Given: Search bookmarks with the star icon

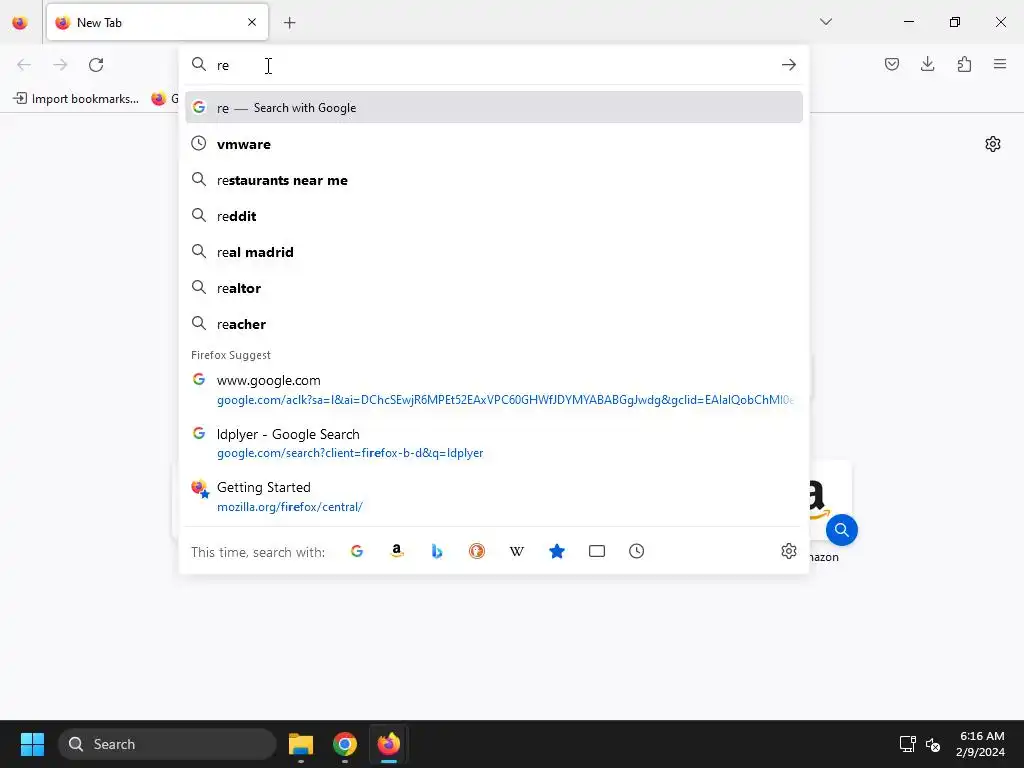Looking at the screenshot, I should tap(556, 551).
